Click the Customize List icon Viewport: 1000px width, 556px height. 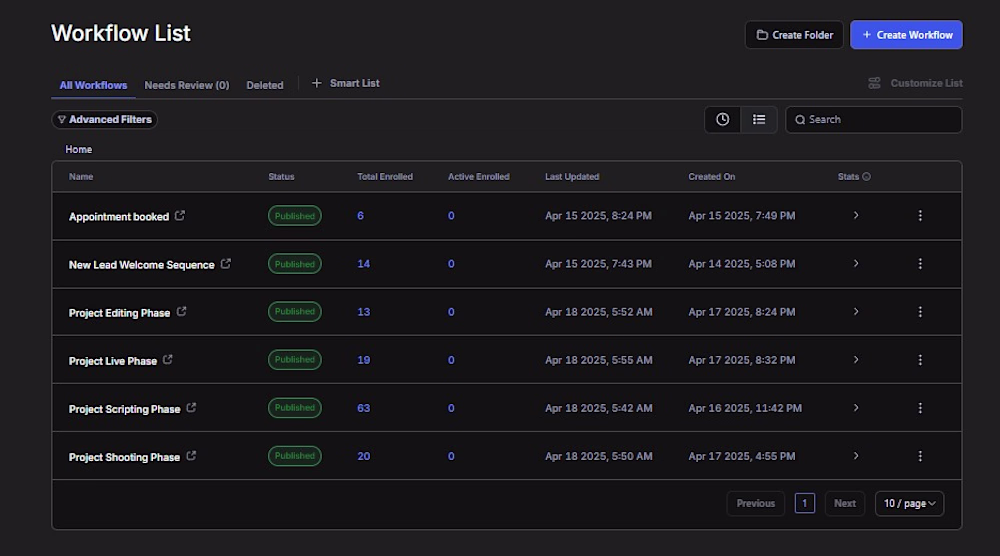[x=874, y=83]
